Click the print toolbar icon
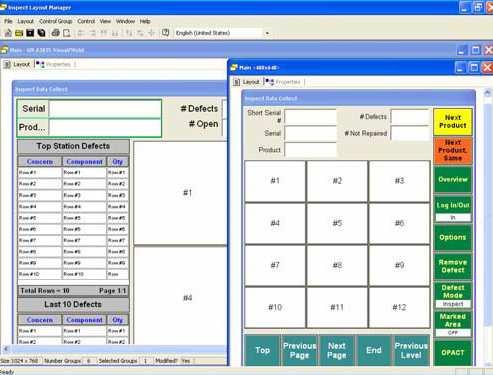The height and width of the screenshot is (375, 493). (x=56, y=33)
